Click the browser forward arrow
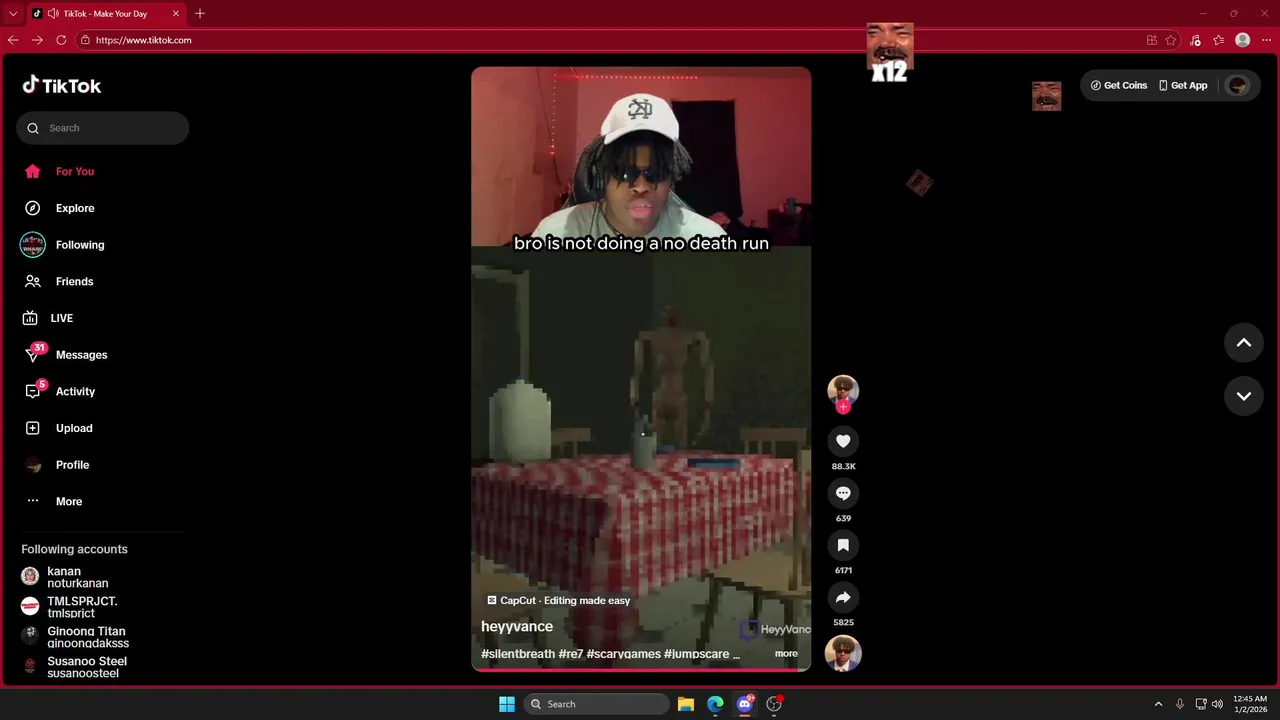The image size is (1280, 720). click(37, 40)
